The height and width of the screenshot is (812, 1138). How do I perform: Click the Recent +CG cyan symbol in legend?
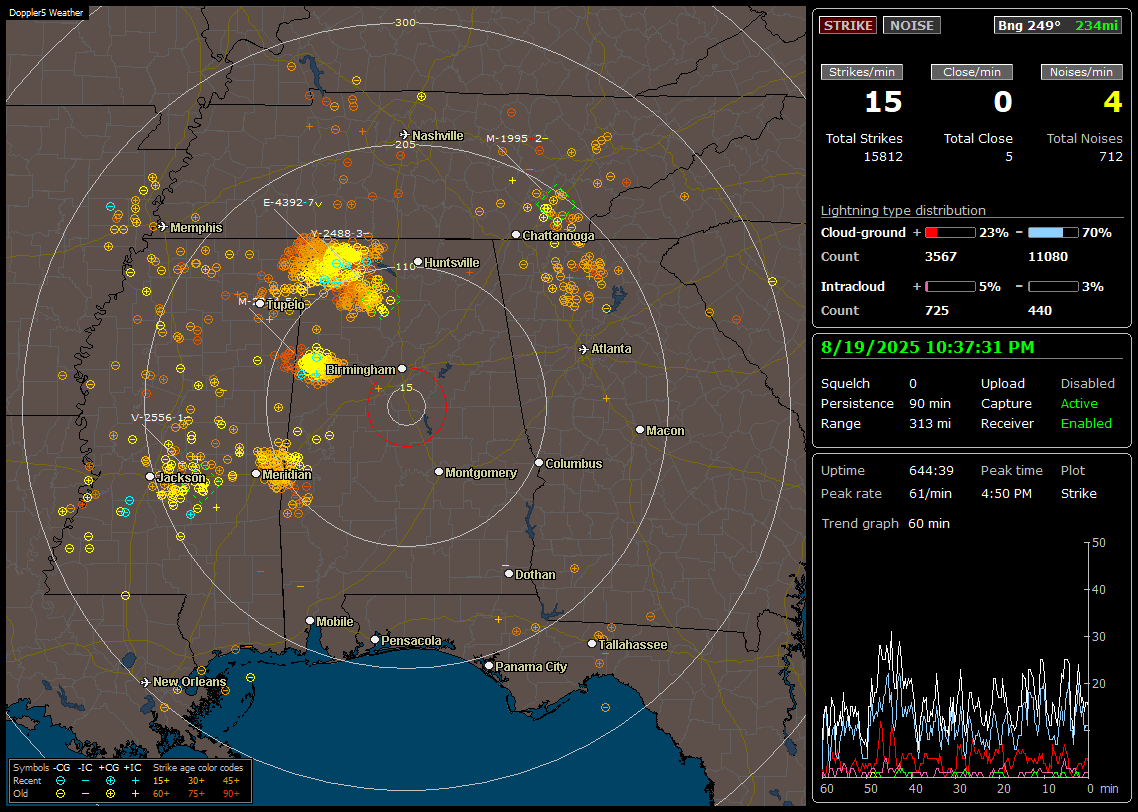(x=110, y=781)
